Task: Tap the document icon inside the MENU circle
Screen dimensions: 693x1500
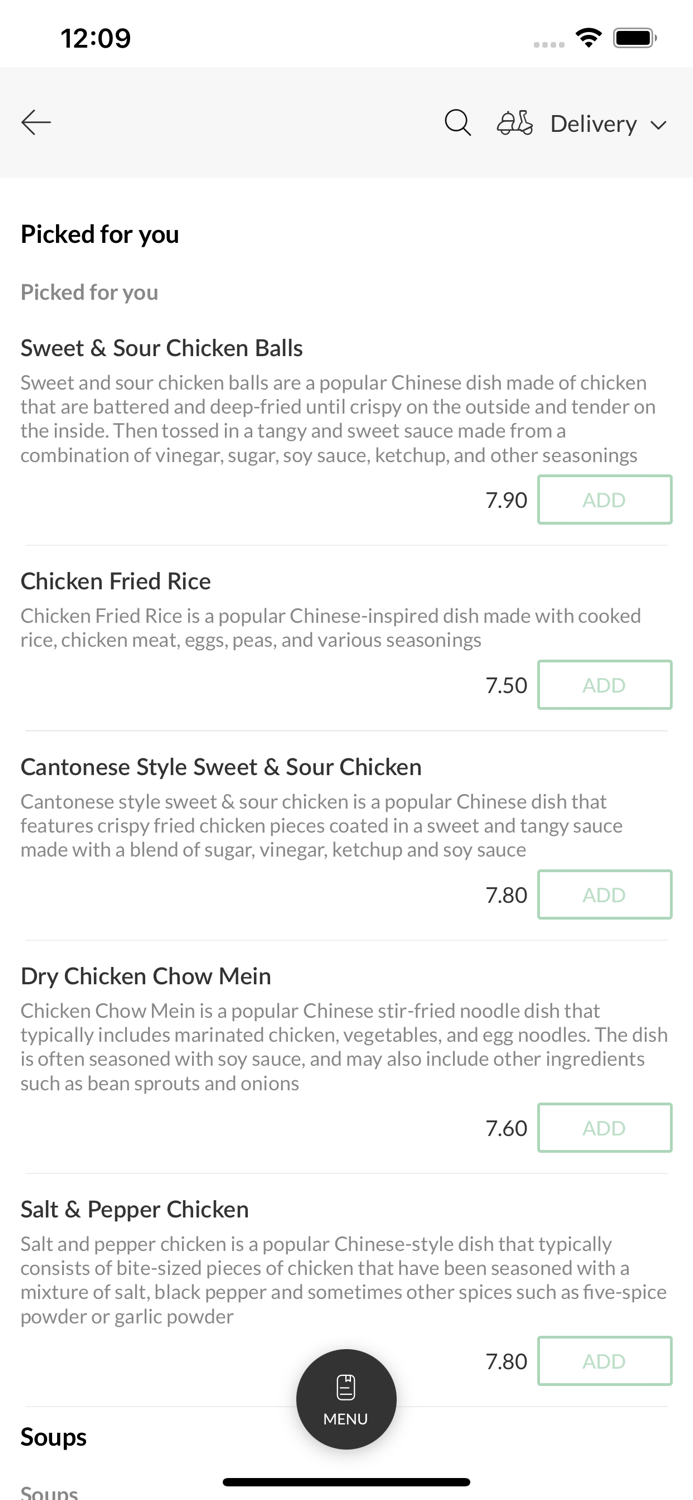Action: coord(346,1385)
